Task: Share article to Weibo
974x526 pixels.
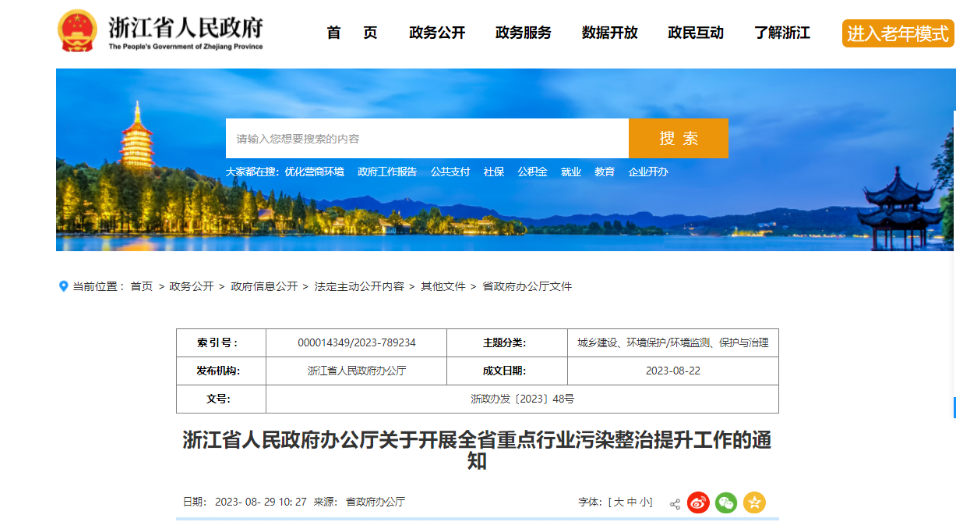Action: point(698,502)
